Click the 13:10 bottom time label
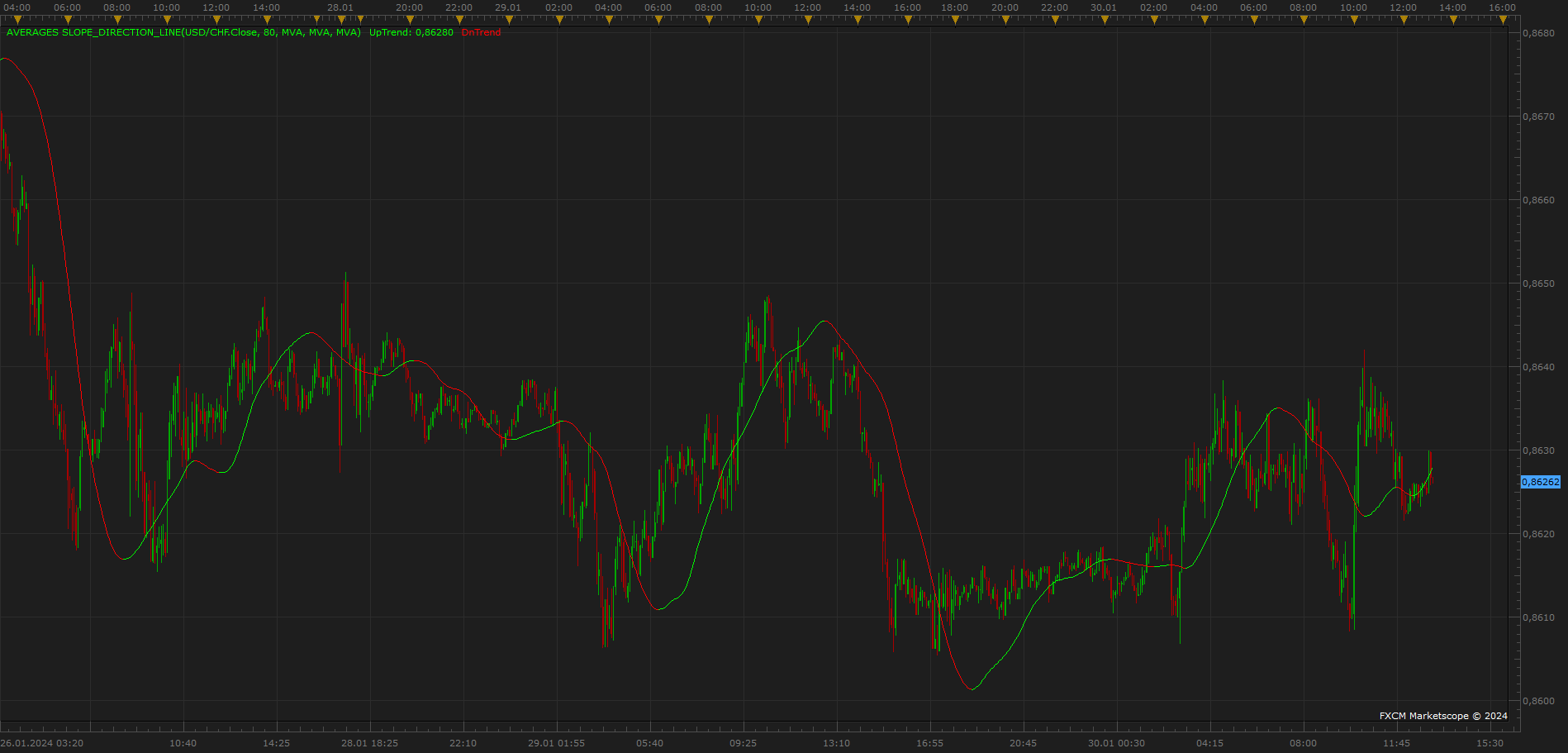1568x753 pixels. 837,743
